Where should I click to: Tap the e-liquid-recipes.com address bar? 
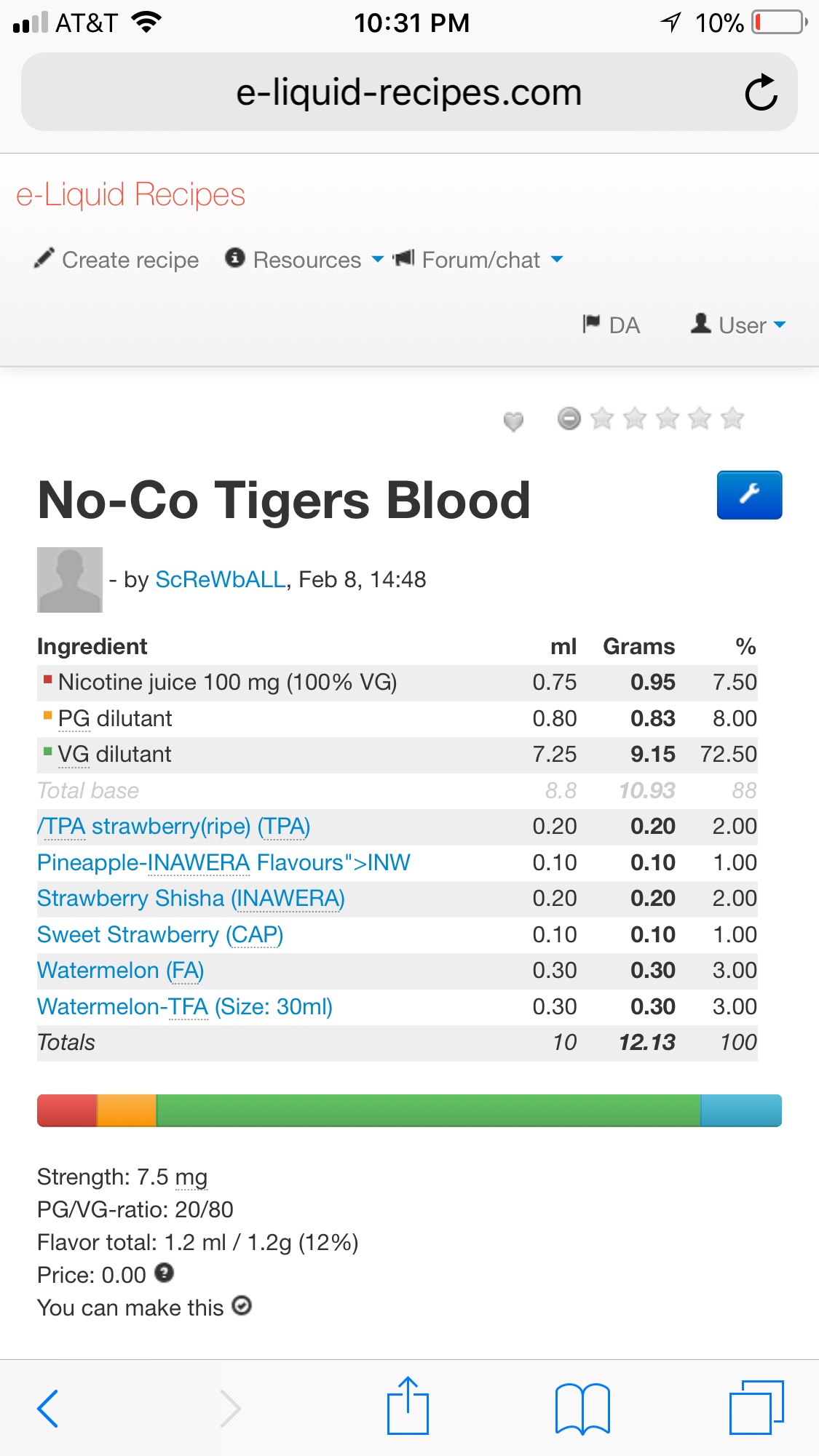tap(408, 92)
